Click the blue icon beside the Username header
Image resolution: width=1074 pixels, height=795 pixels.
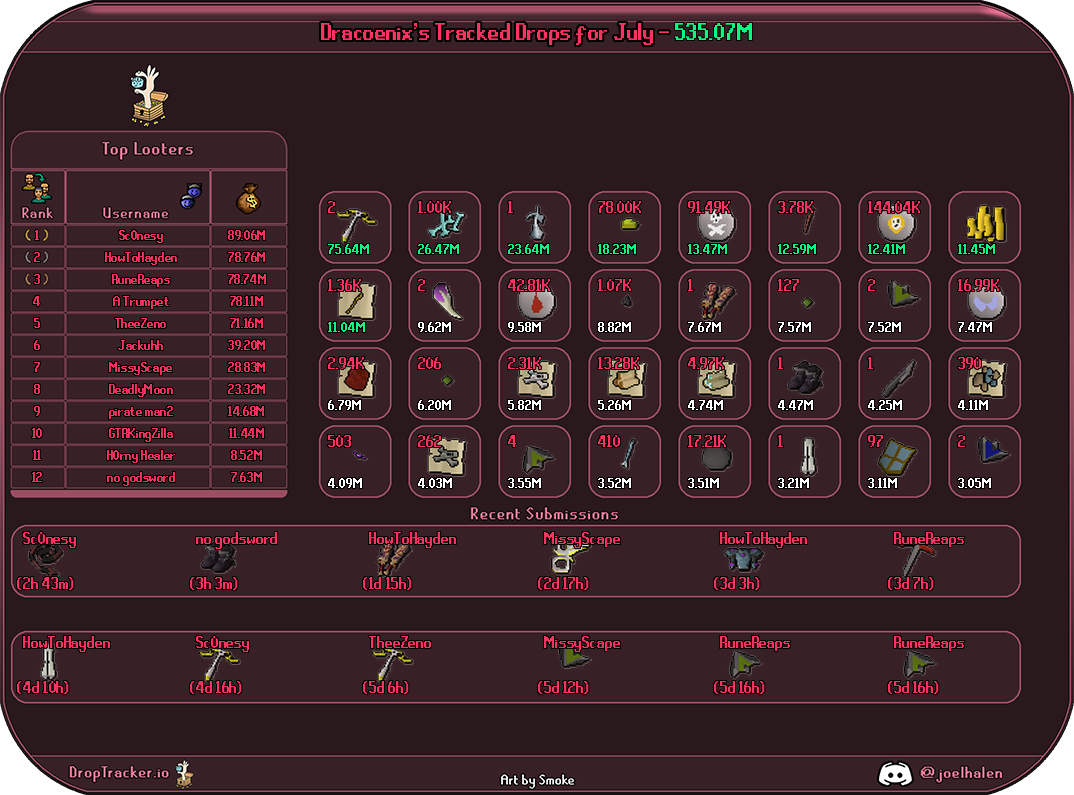point(190,196)
